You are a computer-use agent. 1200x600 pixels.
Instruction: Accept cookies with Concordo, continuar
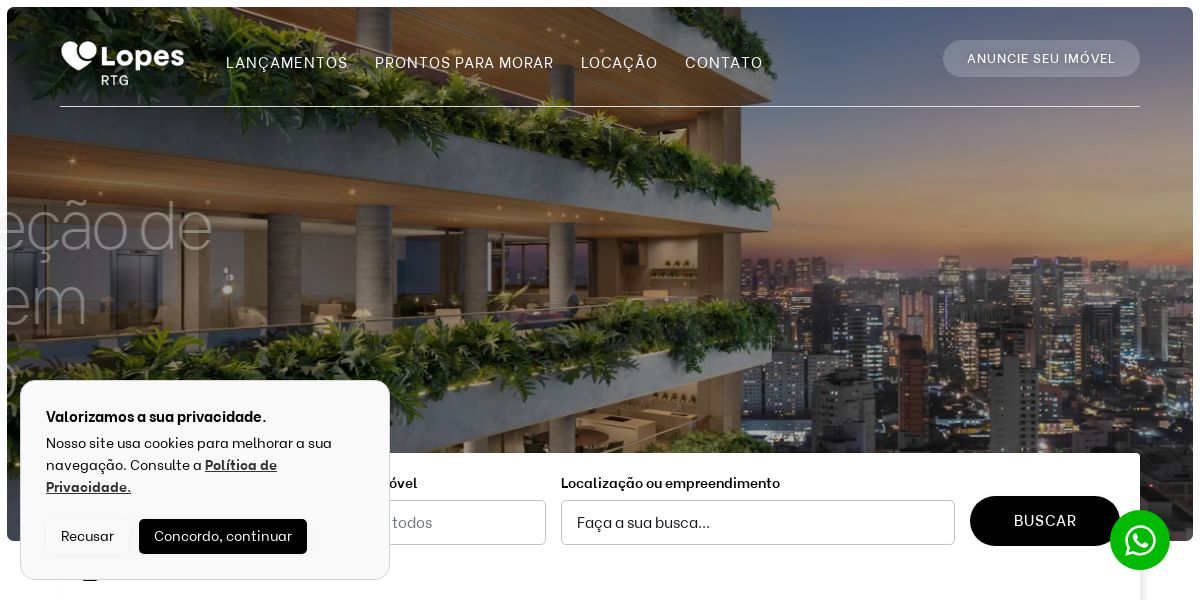coord(223,536)
